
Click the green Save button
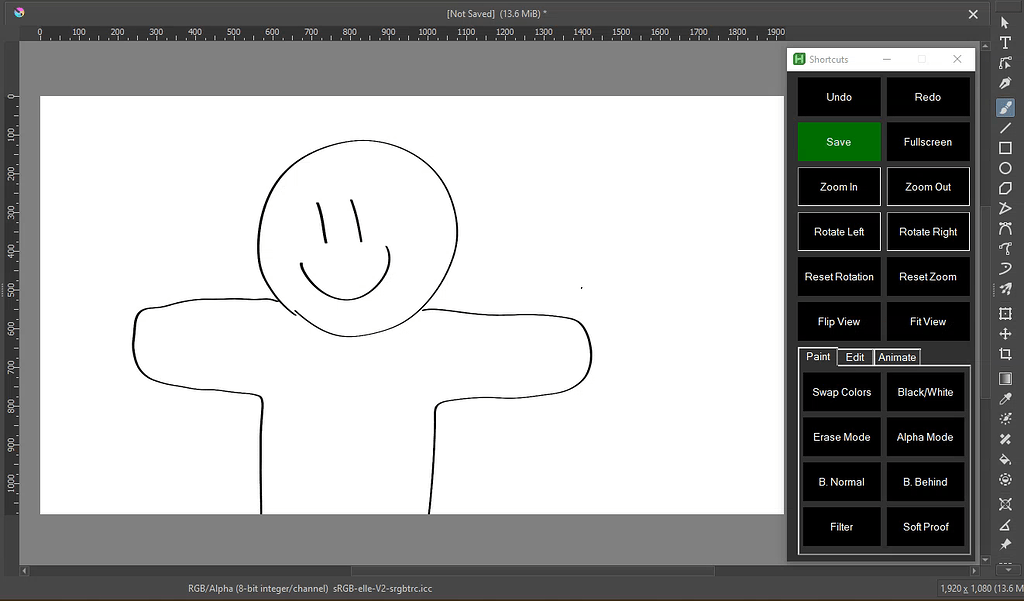coord(838,141)
